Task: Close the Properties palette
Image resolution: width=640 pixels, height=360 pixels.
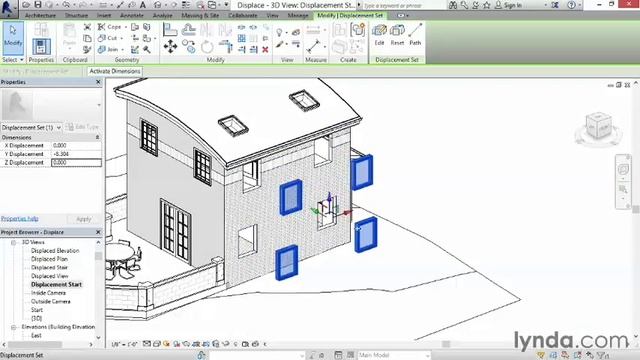Action: pyautogui.click(x=98, y=82)
